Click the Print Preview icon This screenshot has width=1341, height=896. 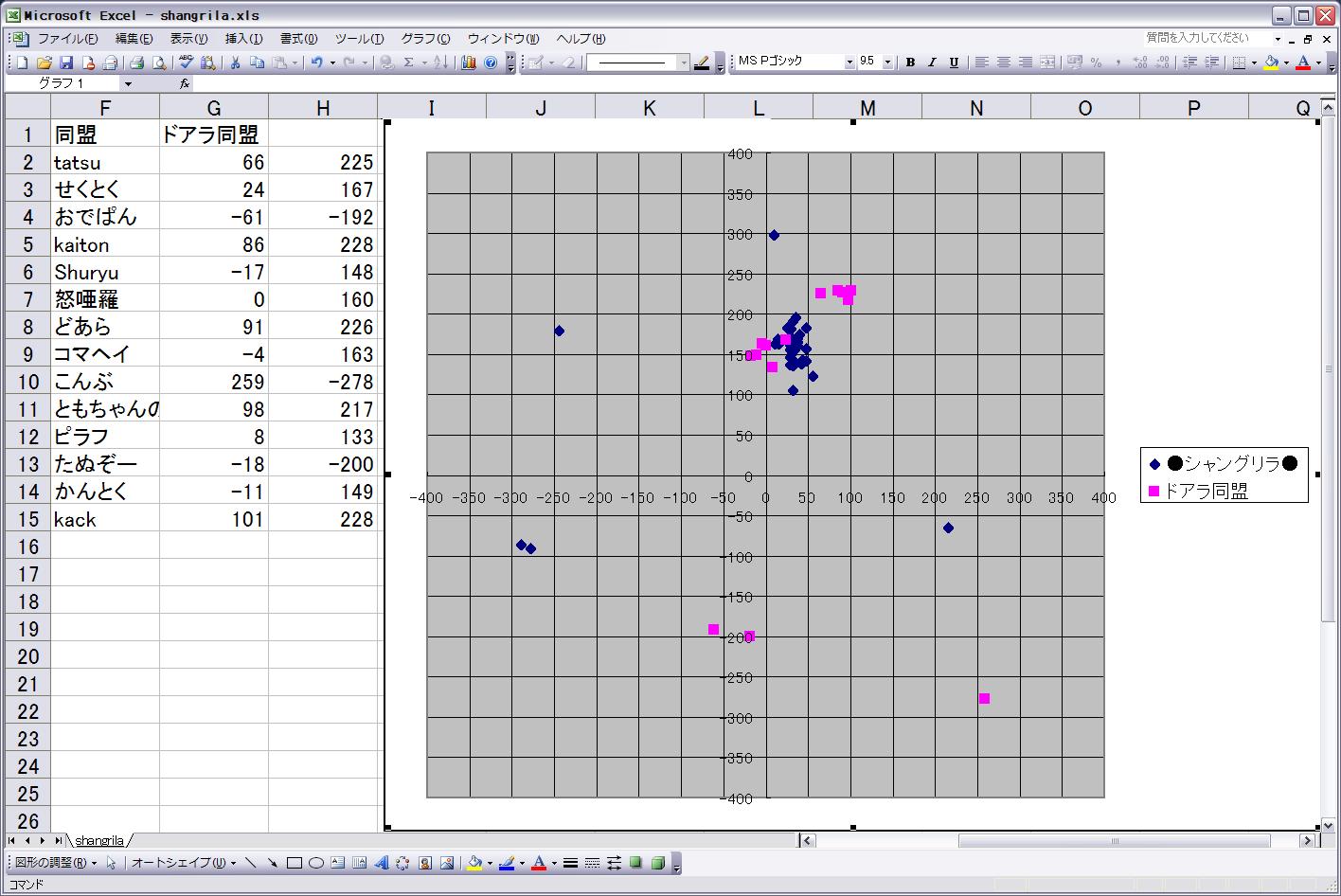[x=159, y=63]
